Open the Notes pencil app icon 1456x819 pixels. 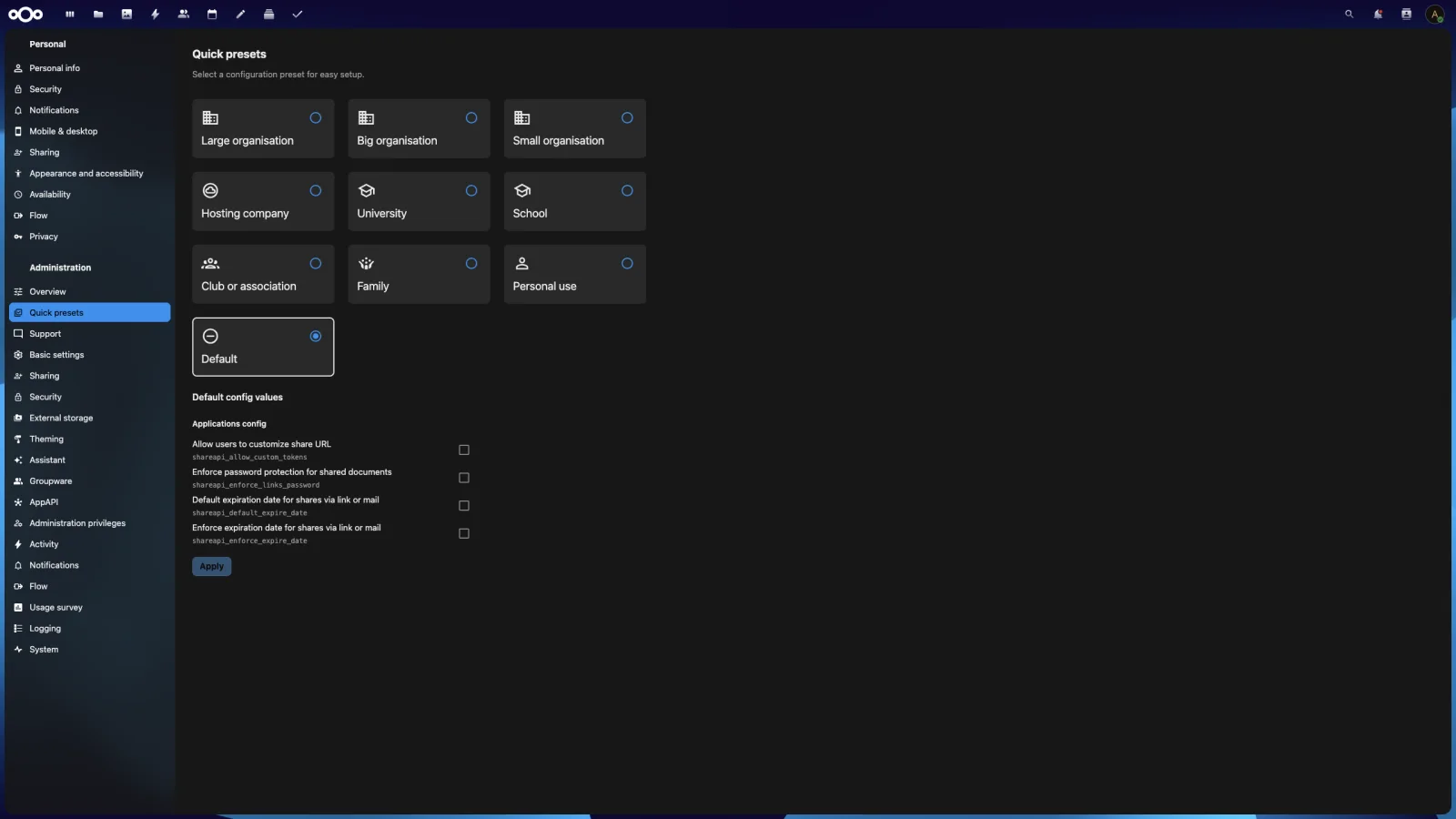click(x=240, y=14)
